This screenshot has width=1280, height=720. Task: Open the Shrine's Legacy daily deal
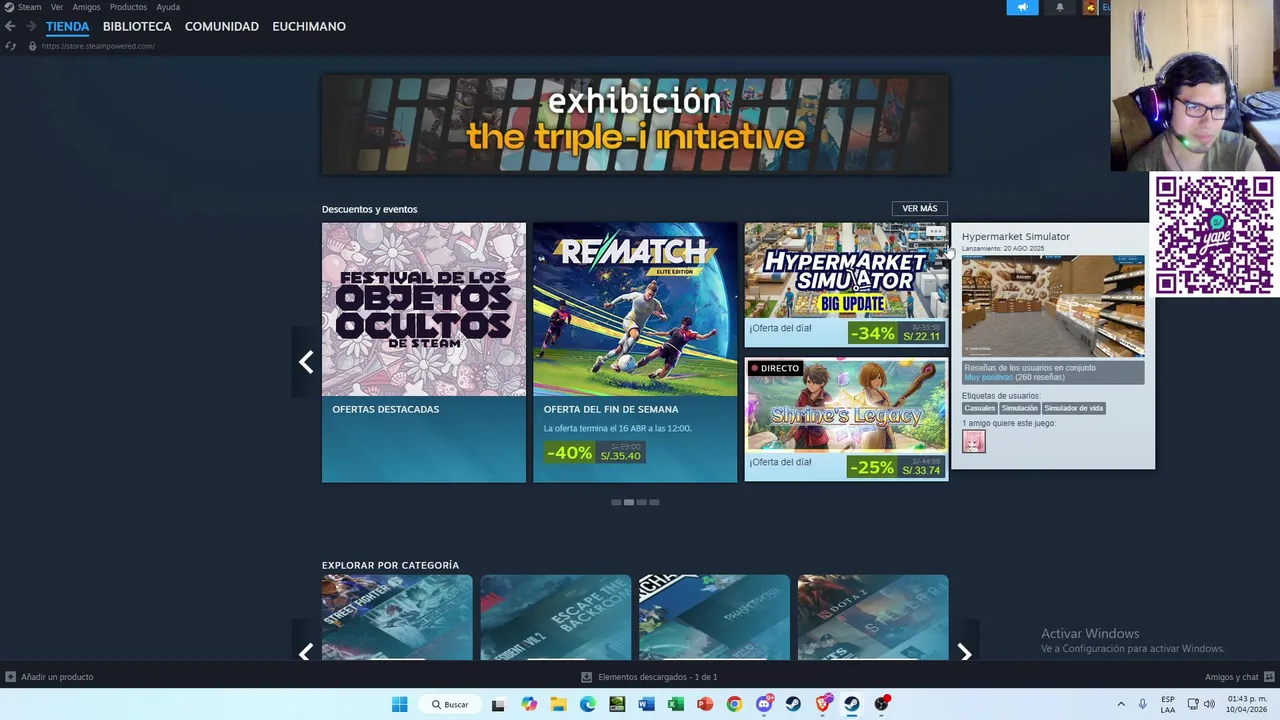click(x=846, y=419)
